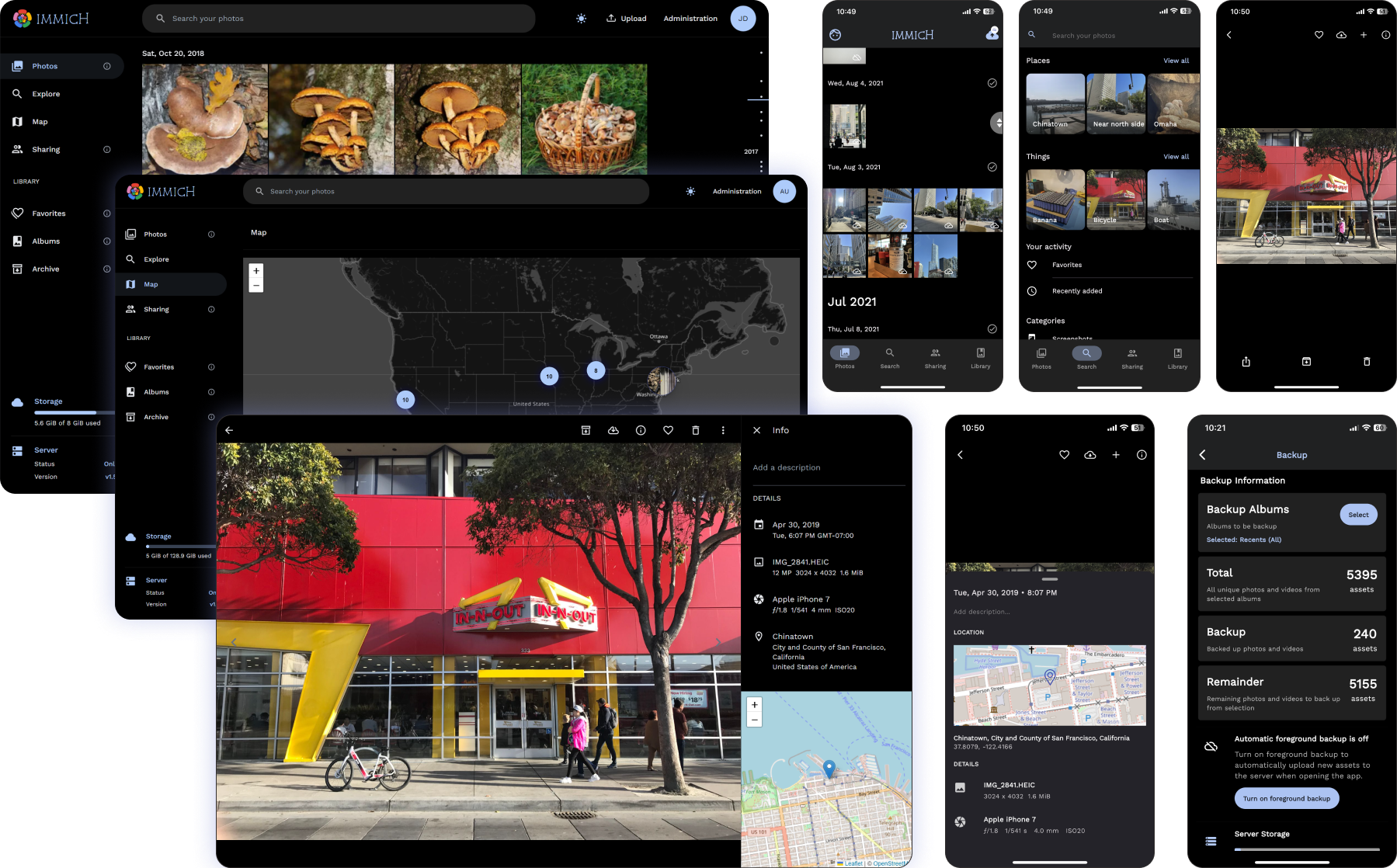Toggle light theme with the sun icon

coord(581,18)
